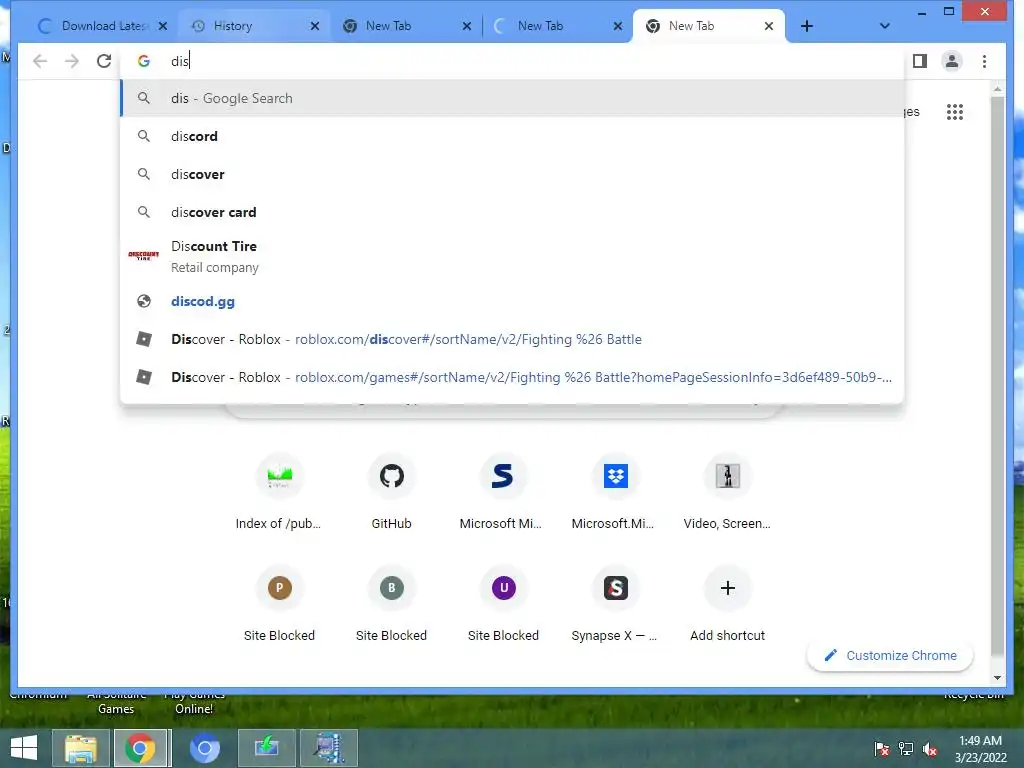Open File Explorer from the taskbar
Image resolution: width=1024 pixels, height=768 pixels.
[80, 748]
